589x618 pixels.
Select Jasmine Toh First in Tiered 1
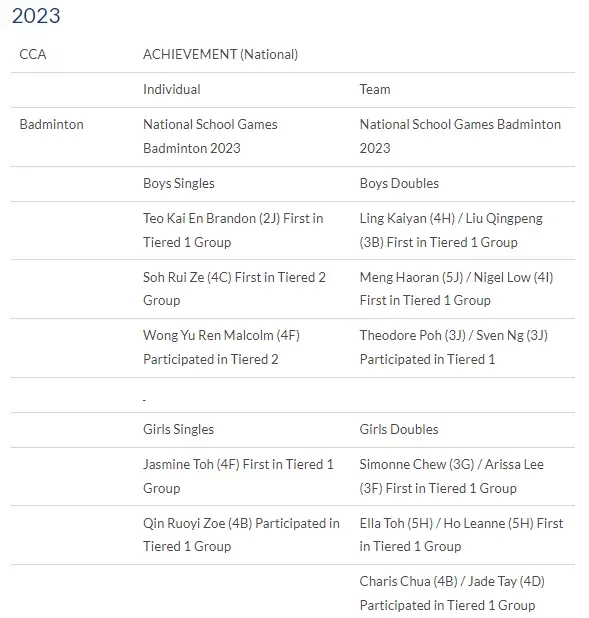pos(238,476)
